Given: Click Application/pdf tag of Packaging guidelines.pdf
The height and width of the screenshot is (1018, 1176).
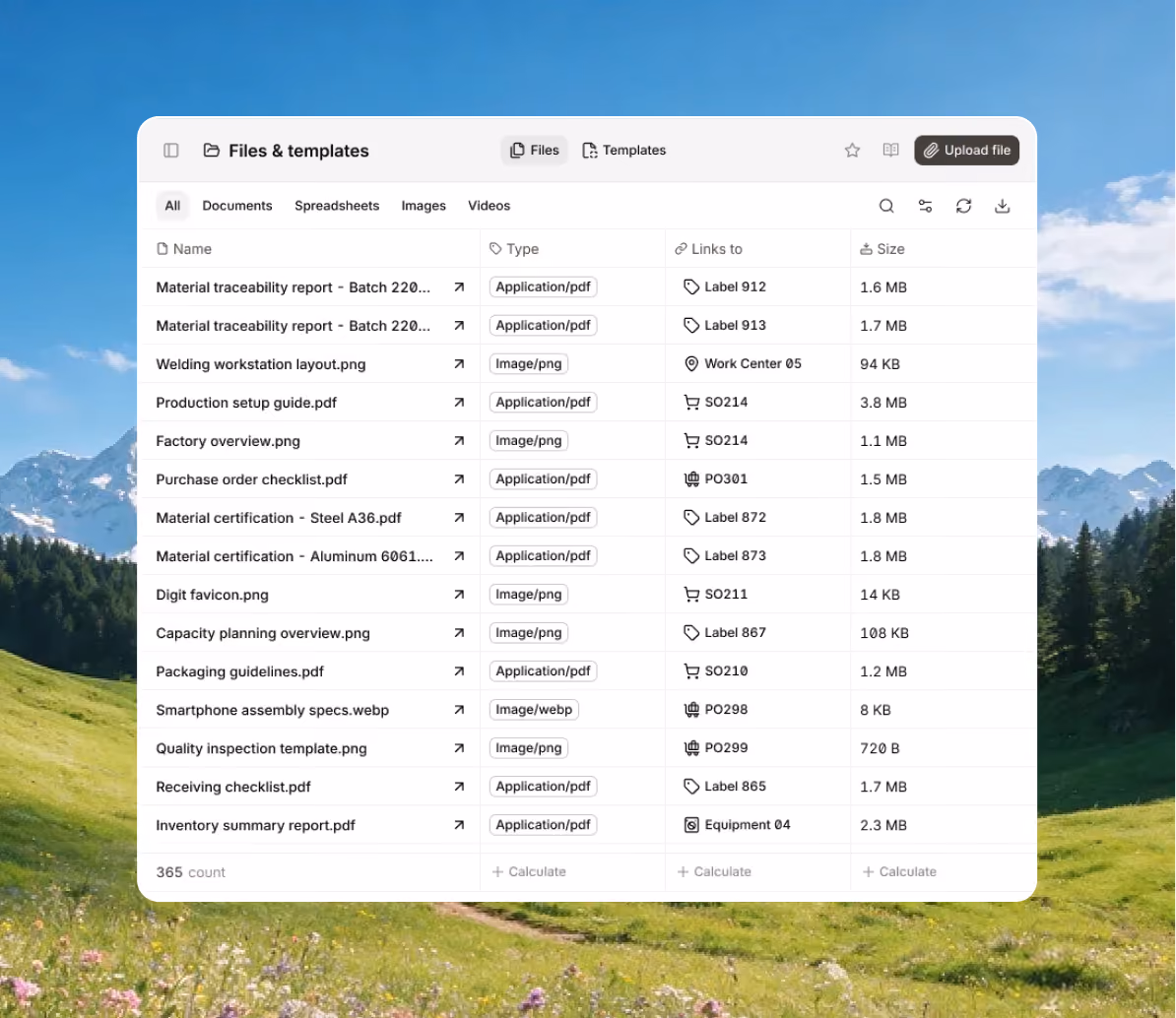Looking at the screenshot, I should tap(543, 670).
